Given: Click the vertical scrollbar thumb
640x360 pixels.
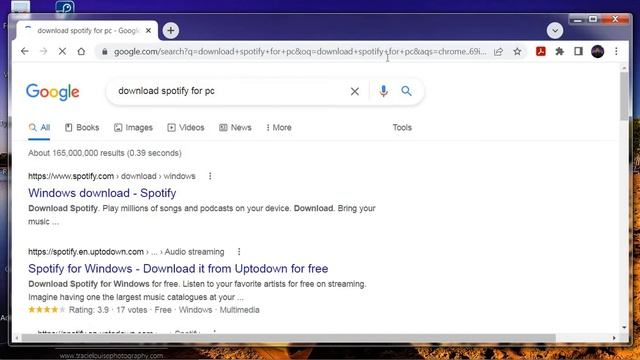Looking at the screenshot, I should (624, 96).
